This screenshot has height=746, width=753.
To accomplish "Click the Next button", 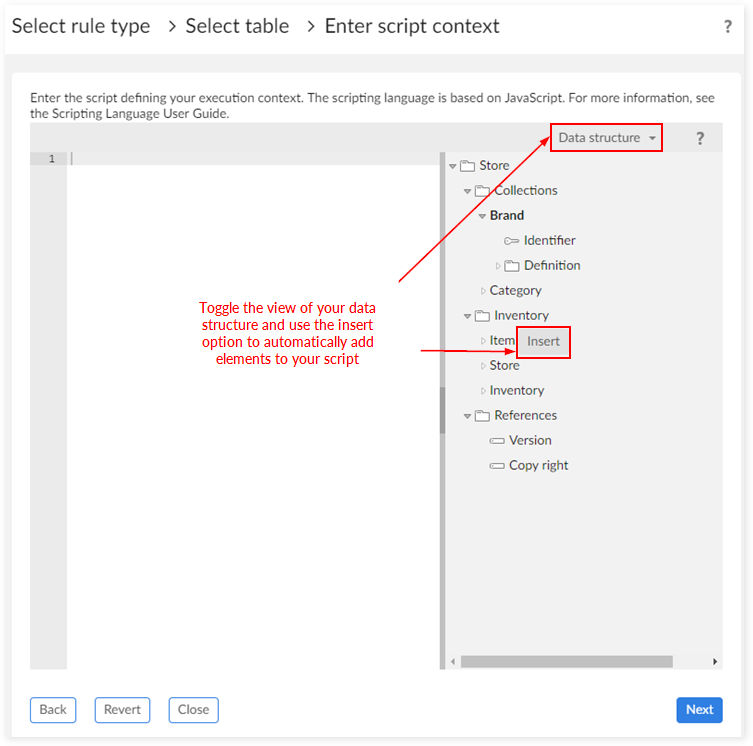I will pos(699,709).
